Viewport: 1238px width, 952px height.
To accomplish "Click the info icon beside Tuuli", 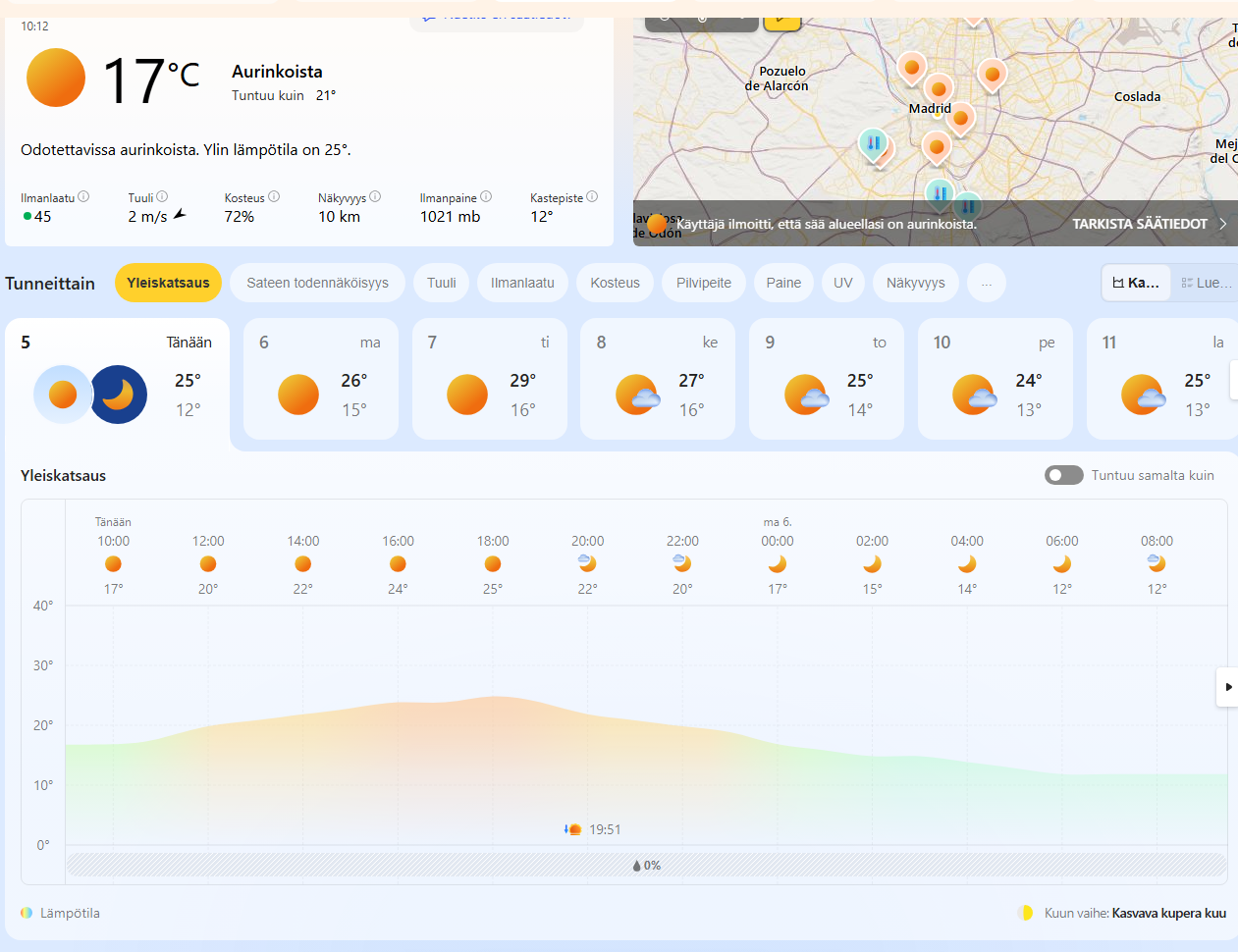I will click(162, 196).
